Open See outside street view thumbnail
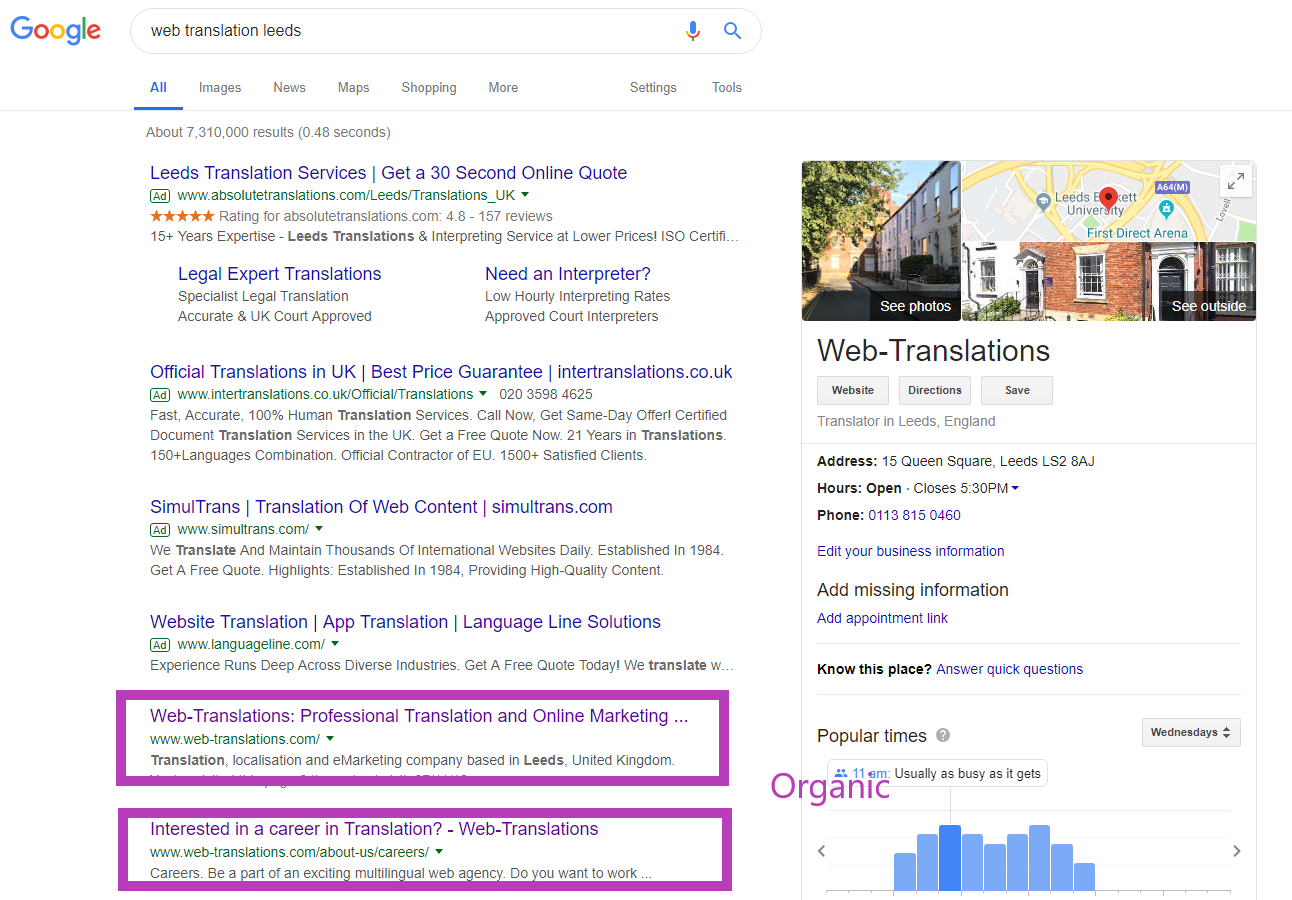This screenshot has height=900, width=1292. point(1109,281)
